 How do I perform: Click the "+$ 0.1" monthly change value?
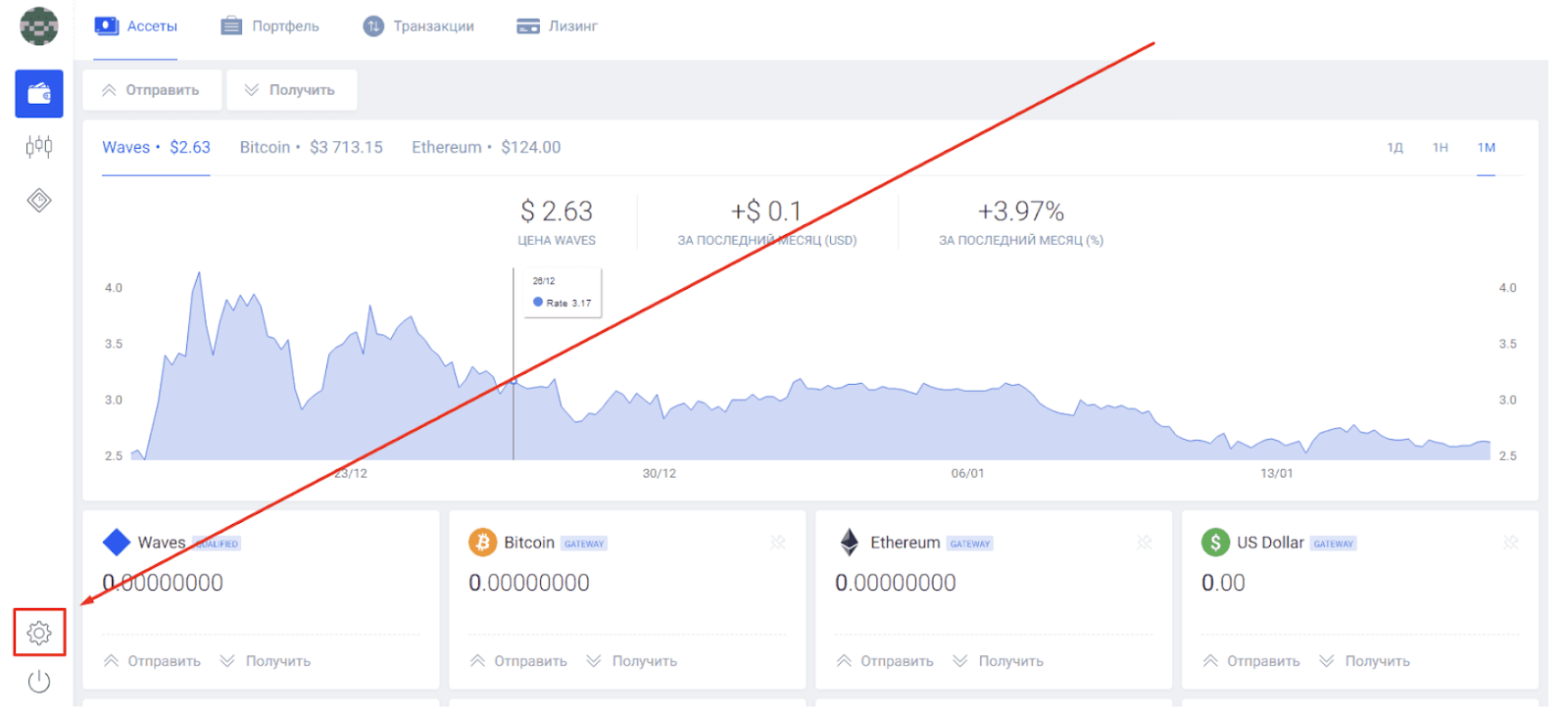[766, 212]
